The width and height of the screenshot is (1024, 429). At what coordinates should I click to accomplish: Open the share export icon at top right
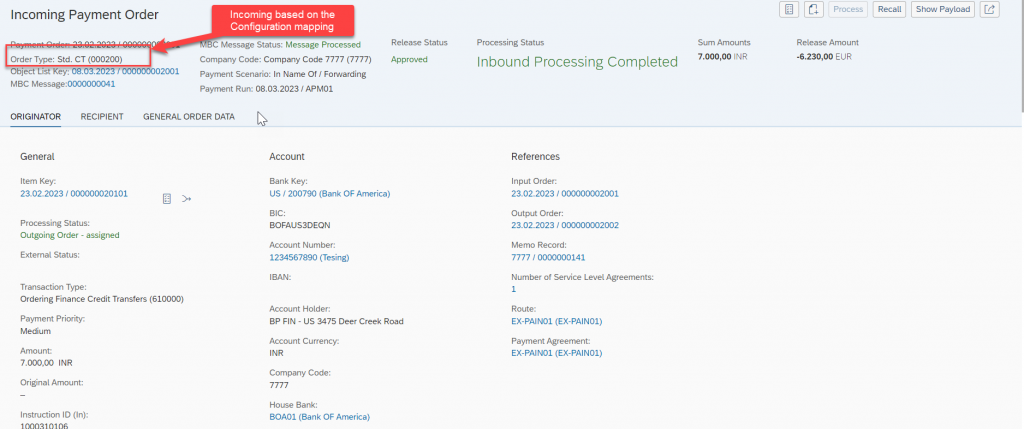click(x=991, y=9)
